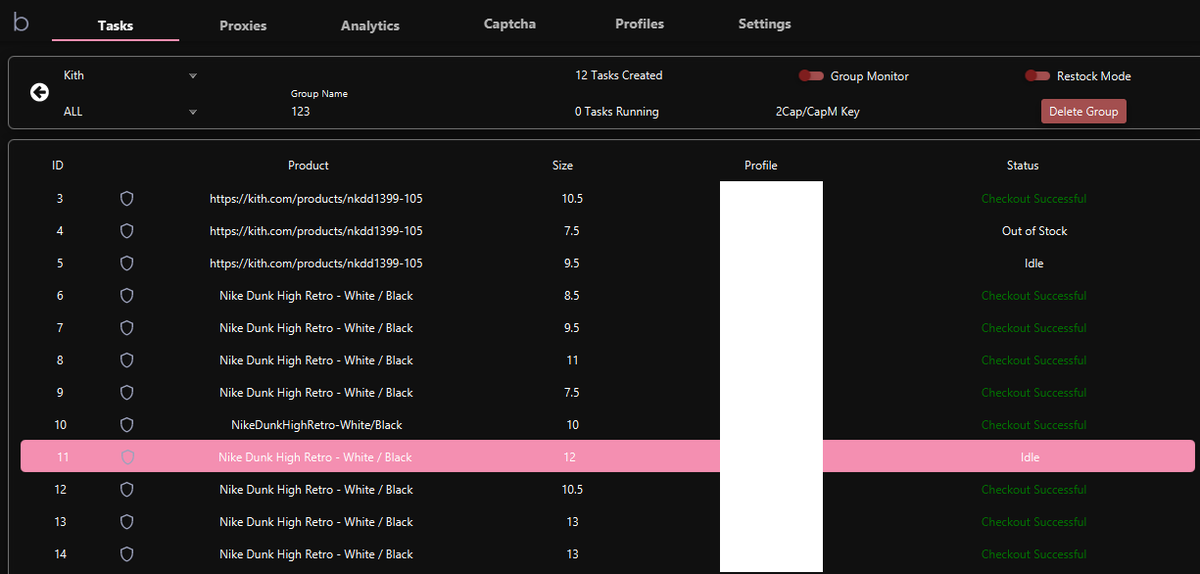The height and width of the screenshot is (574, 1200).
Task: Click shield icon on task 13 row
Action: point(127,522)
